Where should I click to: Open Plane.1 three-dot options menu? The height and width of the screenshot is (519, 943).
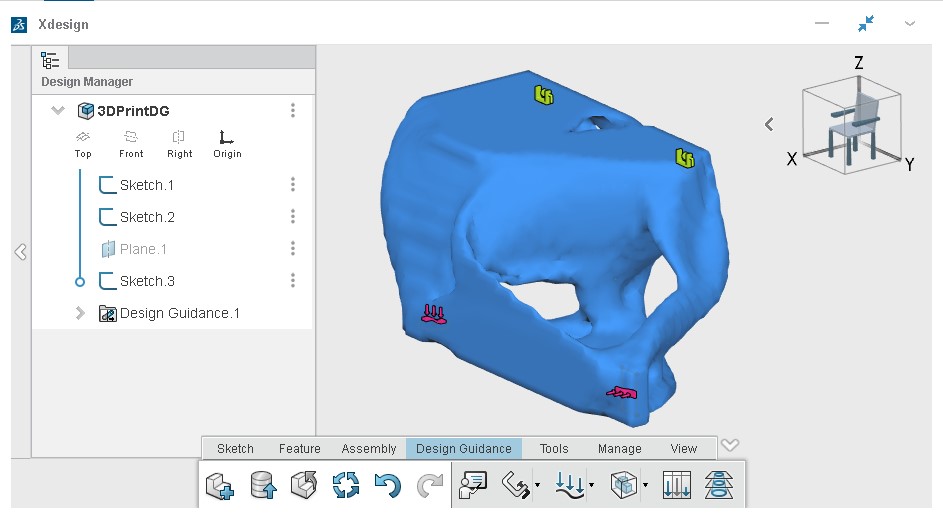[293, 248]
